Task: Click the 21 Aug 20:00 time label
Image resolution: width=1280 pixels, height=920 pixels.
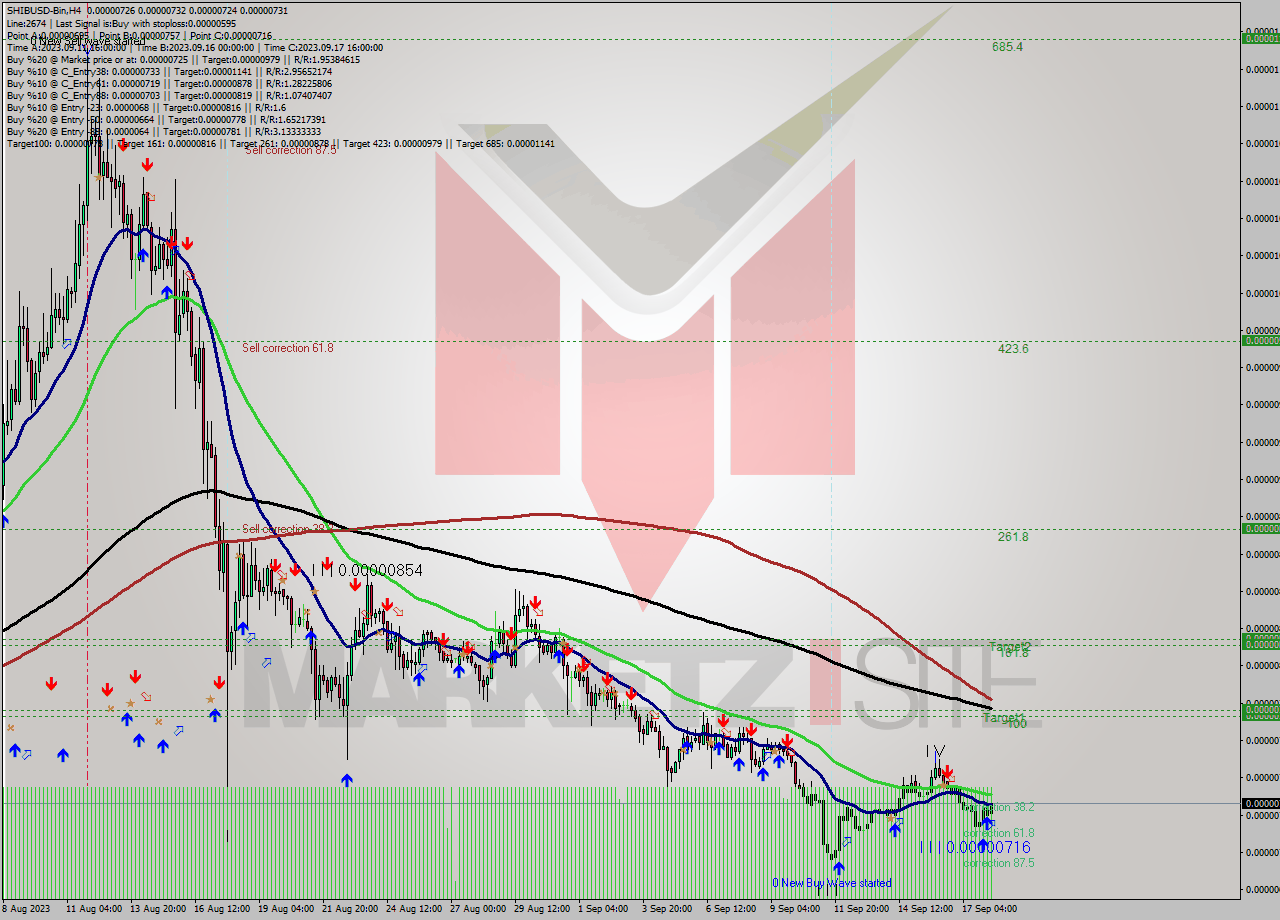Action: [x=350, y=908]
